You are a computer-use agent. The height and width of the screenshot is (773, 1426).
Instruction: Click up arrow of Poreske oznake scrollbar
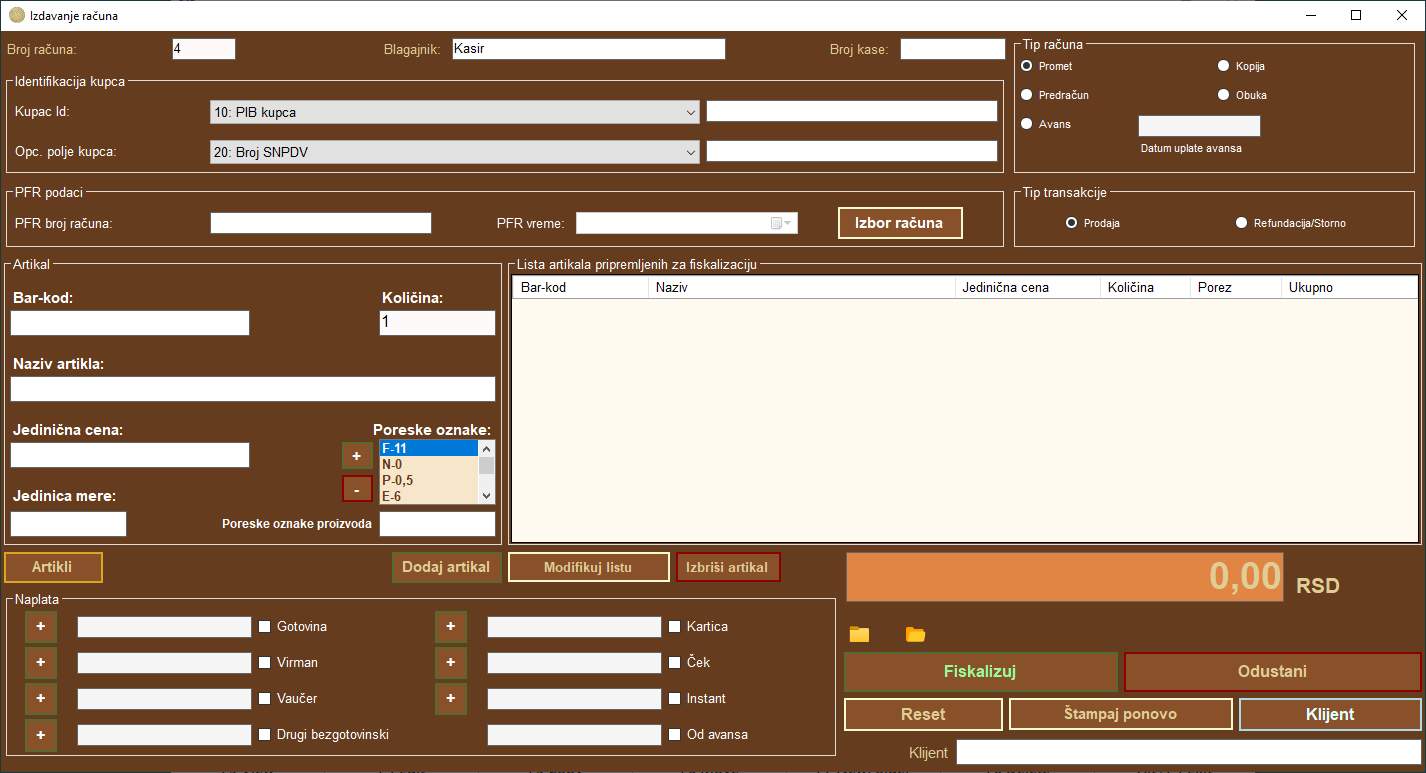tap(486, 448)
